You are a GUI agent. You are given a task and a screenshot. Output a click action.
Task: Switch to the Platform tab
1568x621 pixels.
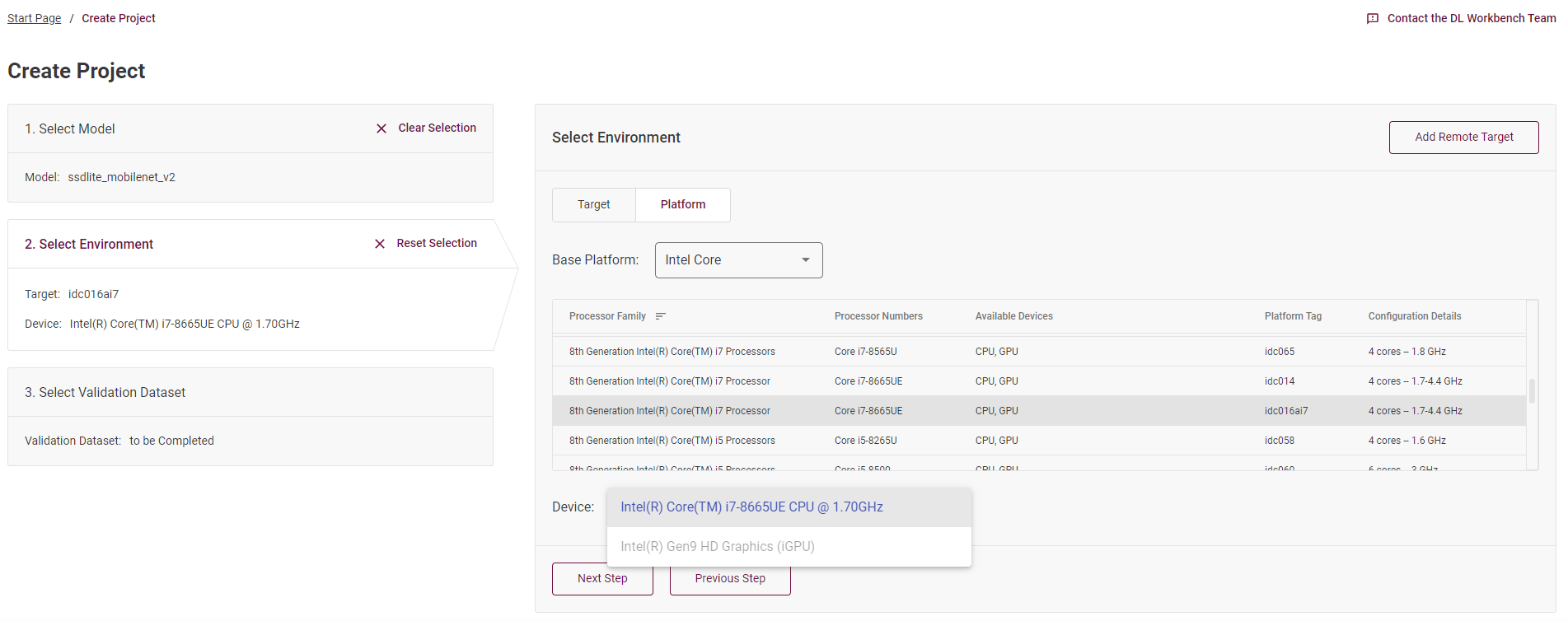pyautogui.click(x=683, y=205)
